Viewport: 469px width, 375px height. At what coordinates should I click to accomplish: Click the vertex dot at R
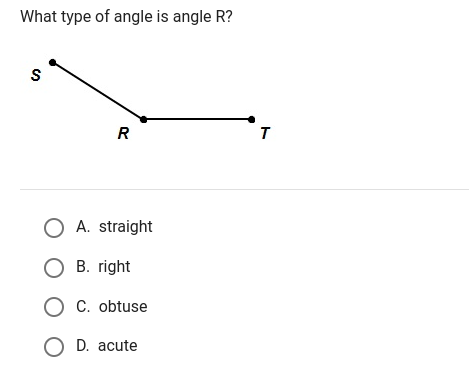click(x=143, y=119)
